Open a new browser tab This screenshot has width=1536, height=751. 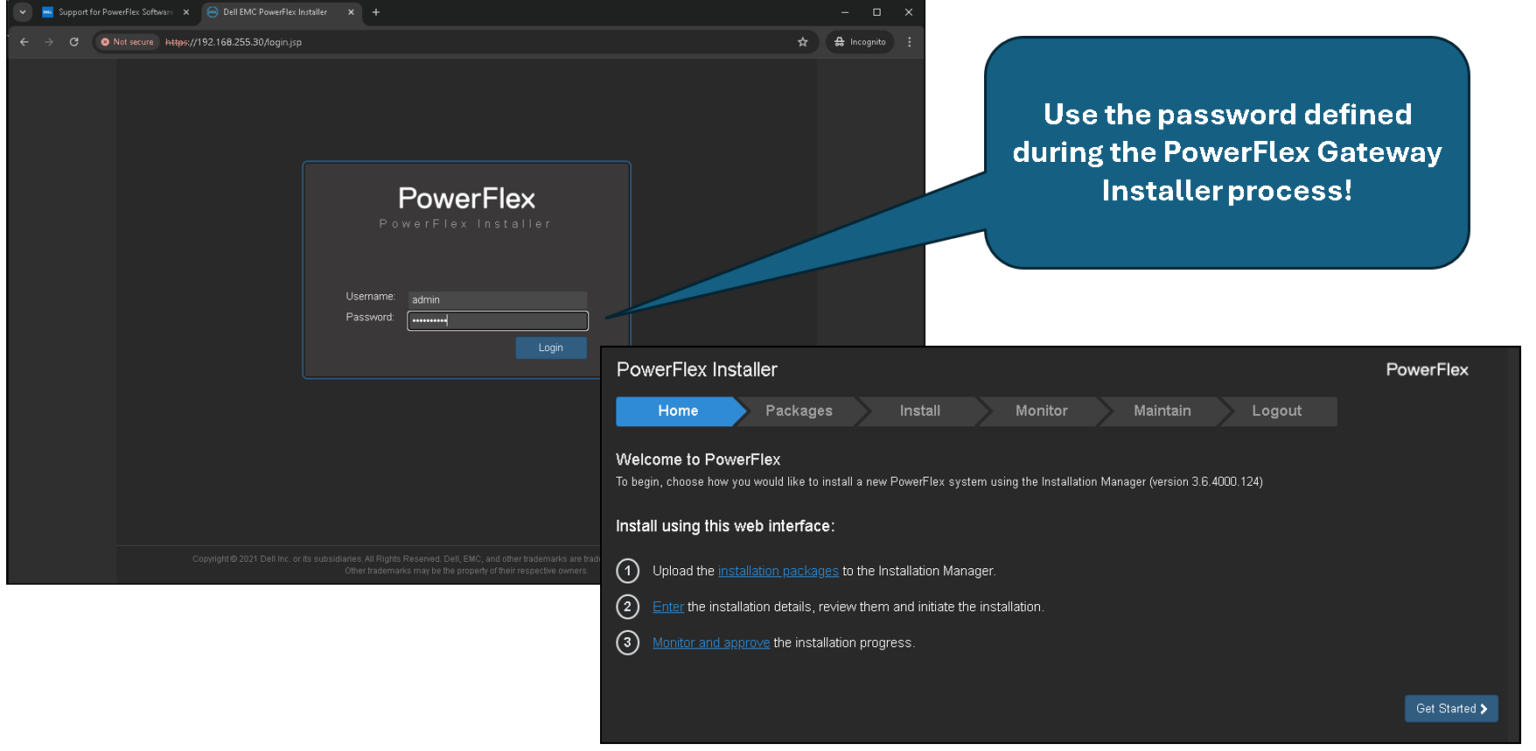point(376,12)
